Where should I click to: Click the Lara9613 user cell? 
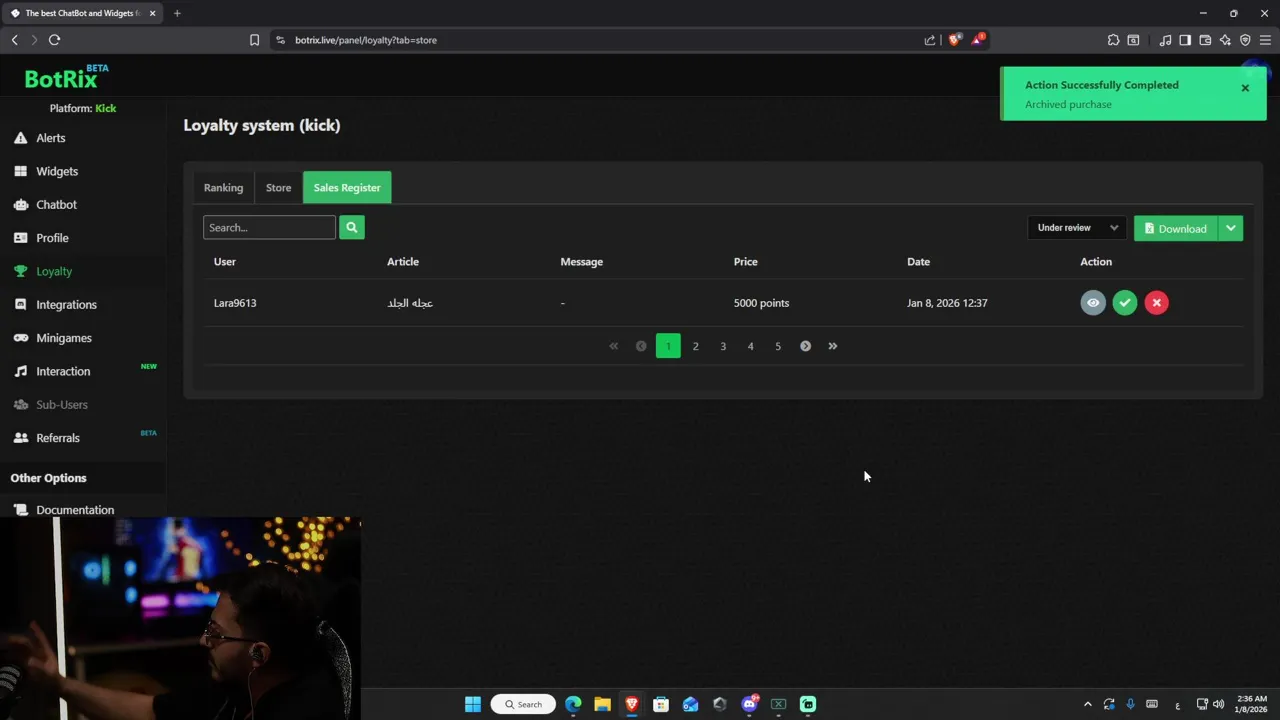point(235,303)
